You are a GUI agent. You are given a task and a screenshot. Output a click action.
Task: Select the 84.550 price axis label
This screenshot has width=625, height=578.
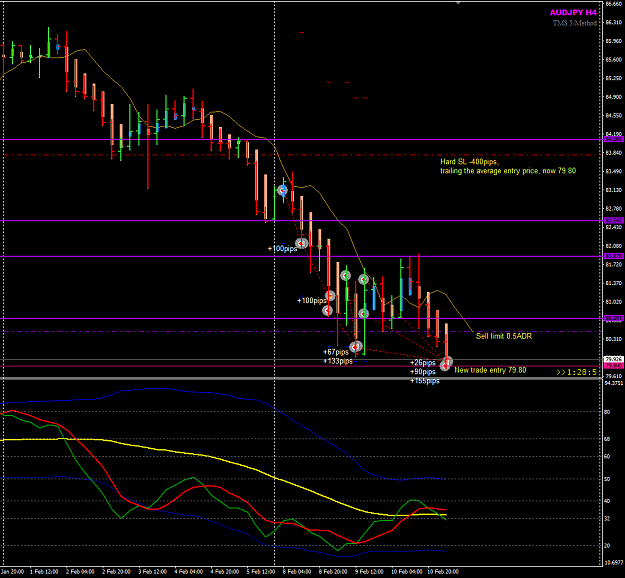click(613, 116)
